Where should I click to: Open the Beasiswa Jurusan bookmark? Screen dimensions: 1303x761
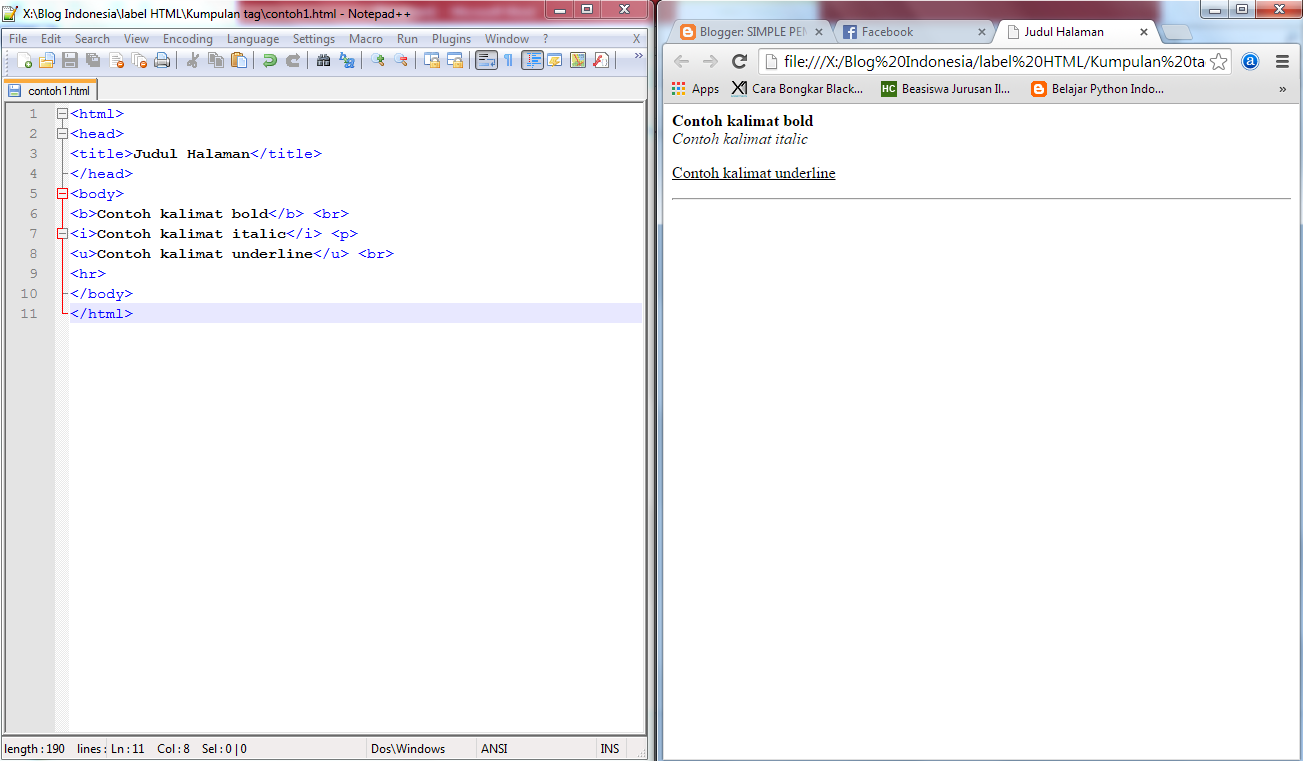(x=946, y=89)
